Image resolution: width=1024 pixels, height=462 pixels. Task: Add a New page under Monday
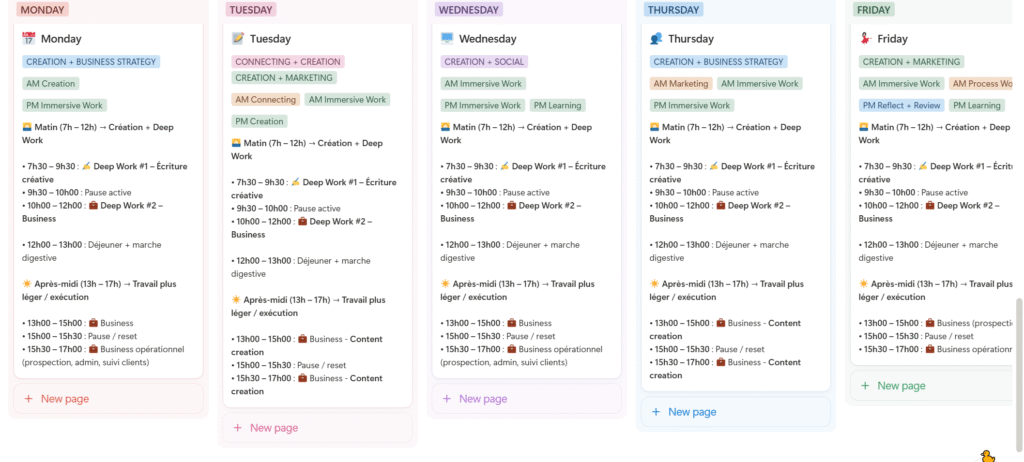[64, 399]
